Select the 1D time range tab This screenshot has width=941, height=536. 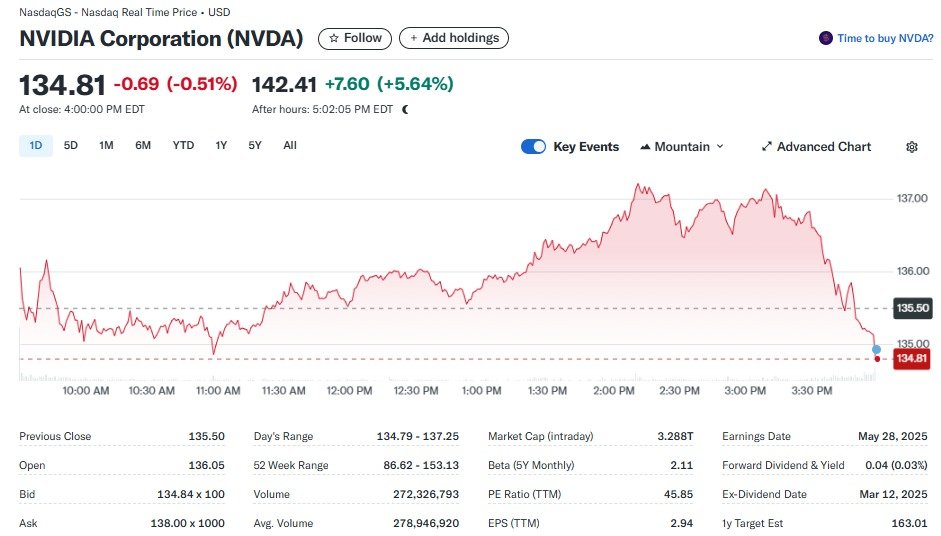point(36,146)
